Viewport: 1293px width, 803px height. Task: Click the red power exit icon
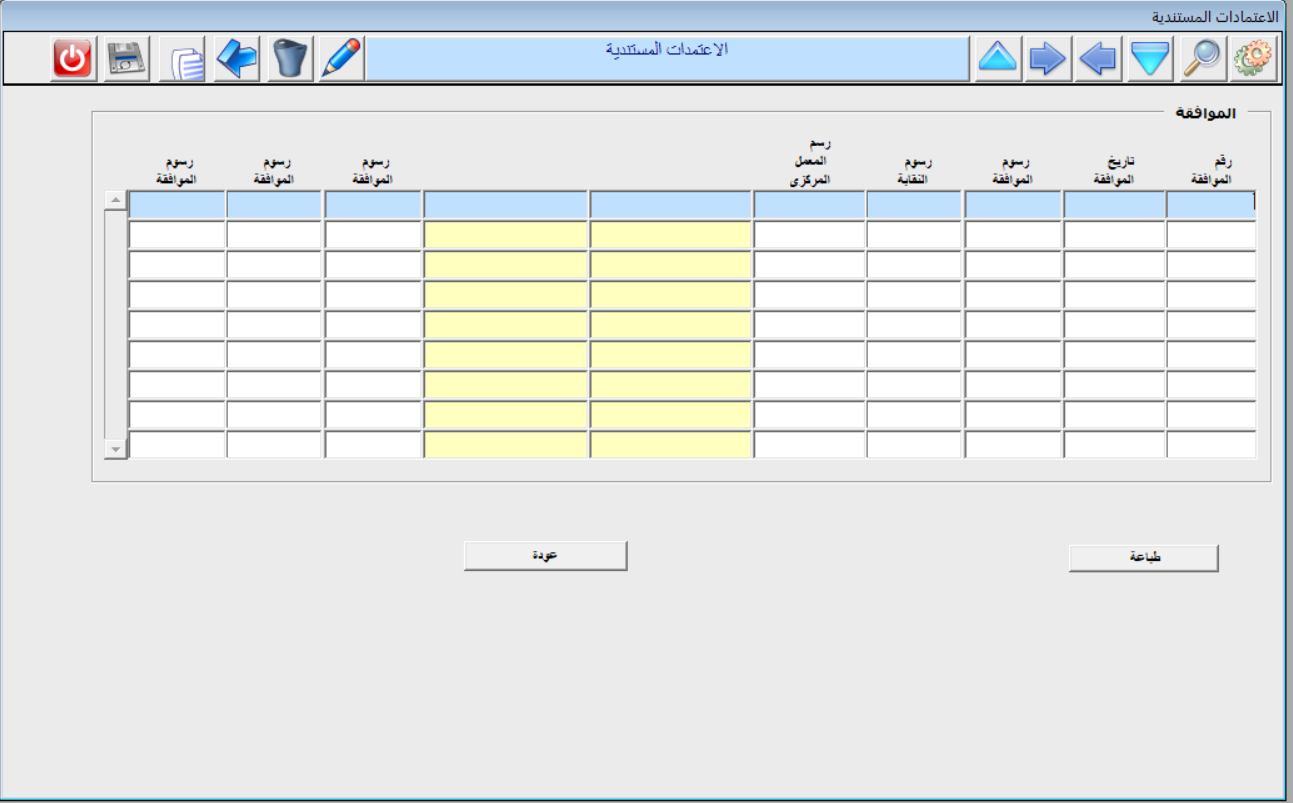72,60
